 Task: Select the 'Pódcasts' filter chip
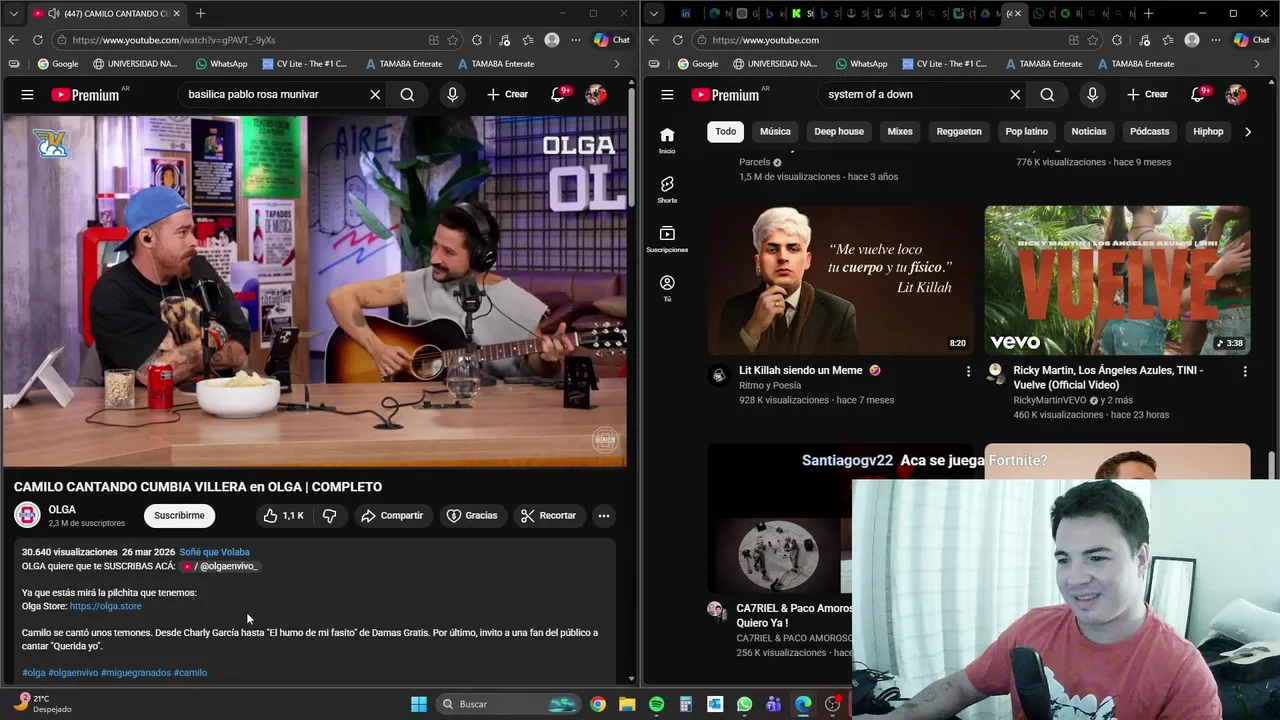coord(1150,131)
